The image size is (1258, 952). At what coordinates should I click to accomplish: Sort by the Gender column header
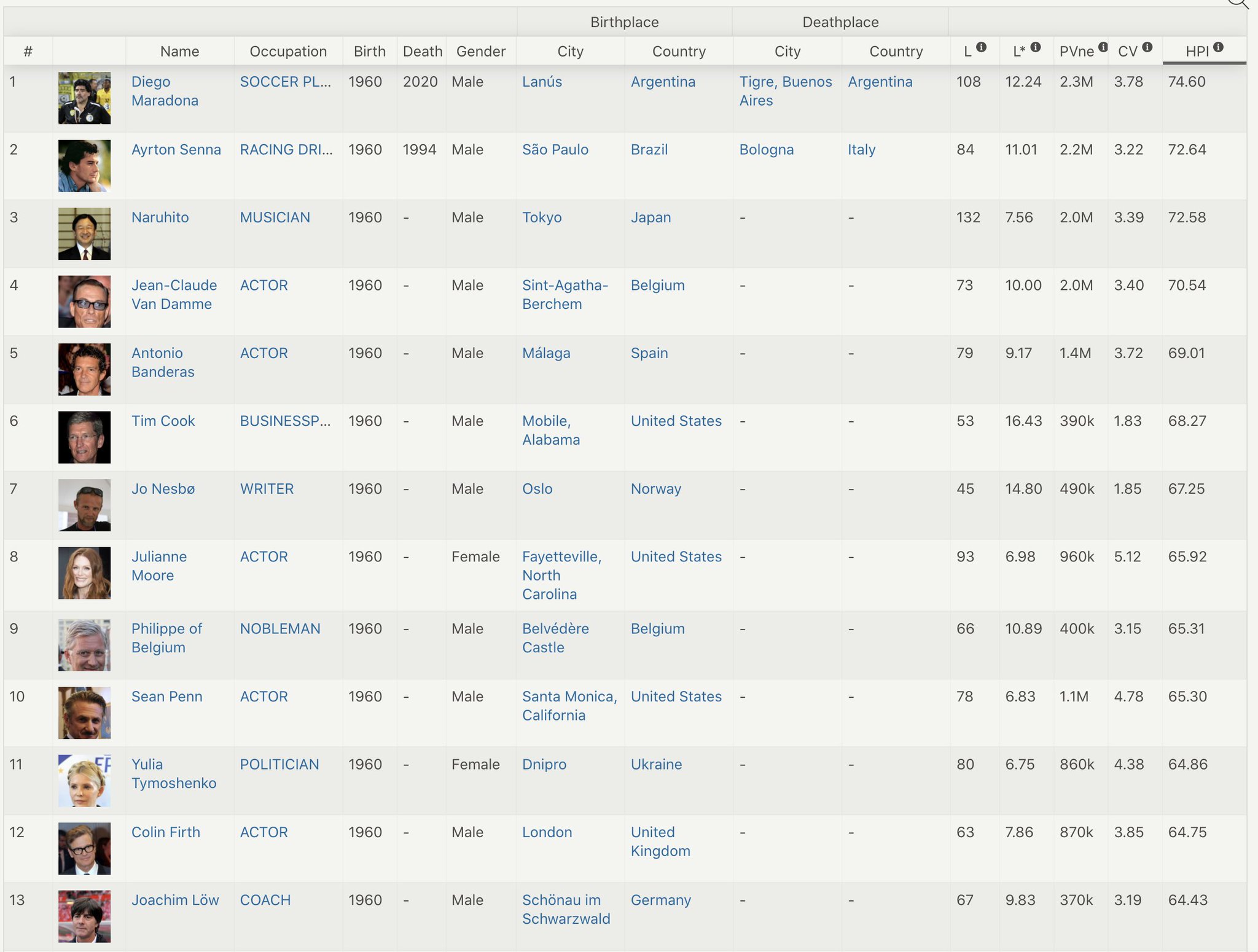tap(480, 52)
